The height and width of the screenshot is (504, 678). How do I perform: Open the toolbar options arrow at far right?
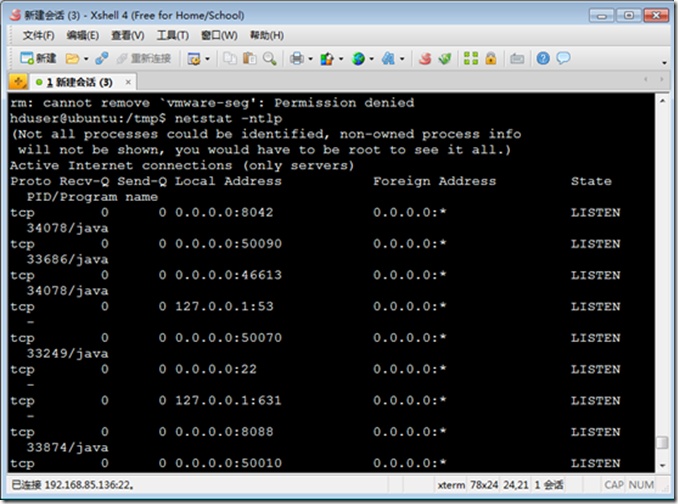664,63
